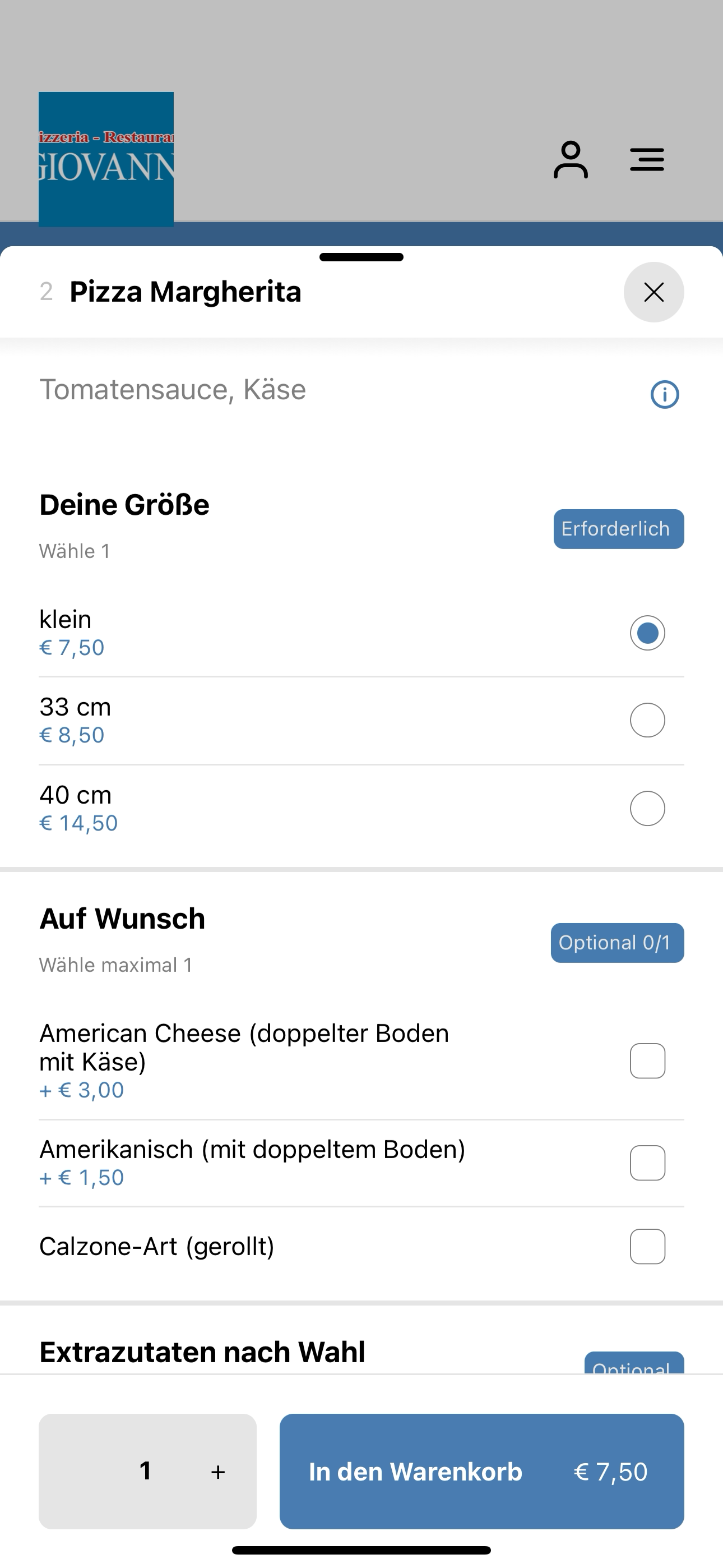Open the hamburger menu

tap(646, 159)
